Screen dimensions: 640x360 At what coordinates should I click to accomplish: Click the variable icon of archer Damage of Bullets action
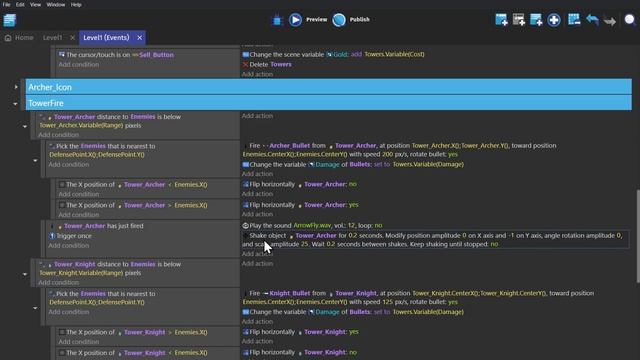coord(246,164)
